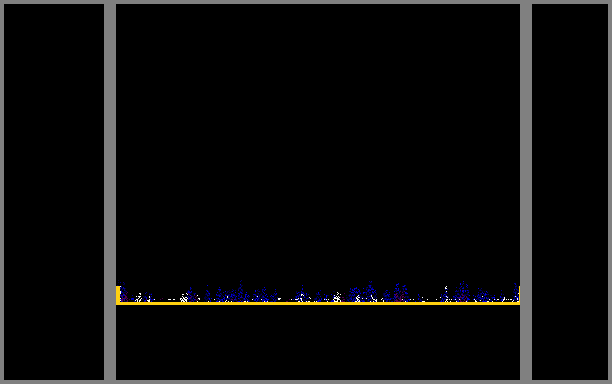Click the gray divider between left and center panels
The height and width of the screenshot is (384, 612).
pyautogui.click(x=110, y=192)
